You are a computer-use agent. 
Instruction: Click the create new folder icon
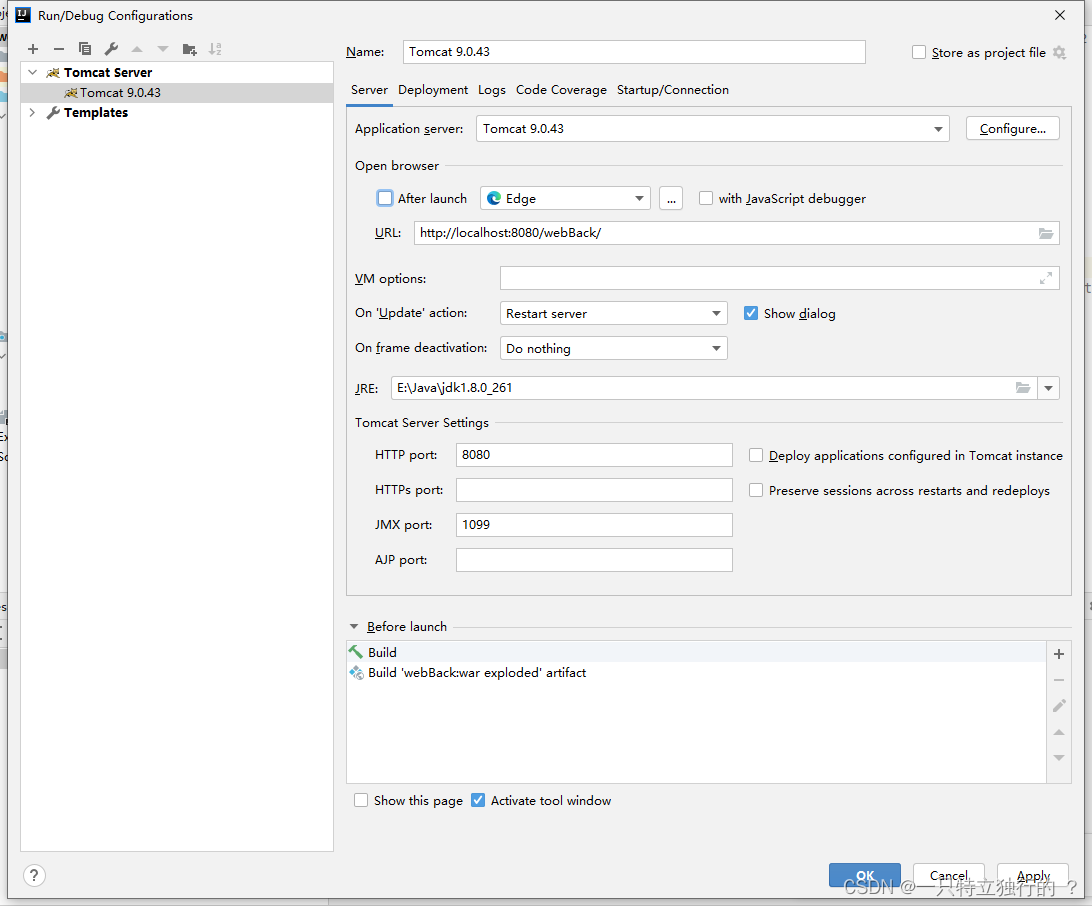(189, 48)
